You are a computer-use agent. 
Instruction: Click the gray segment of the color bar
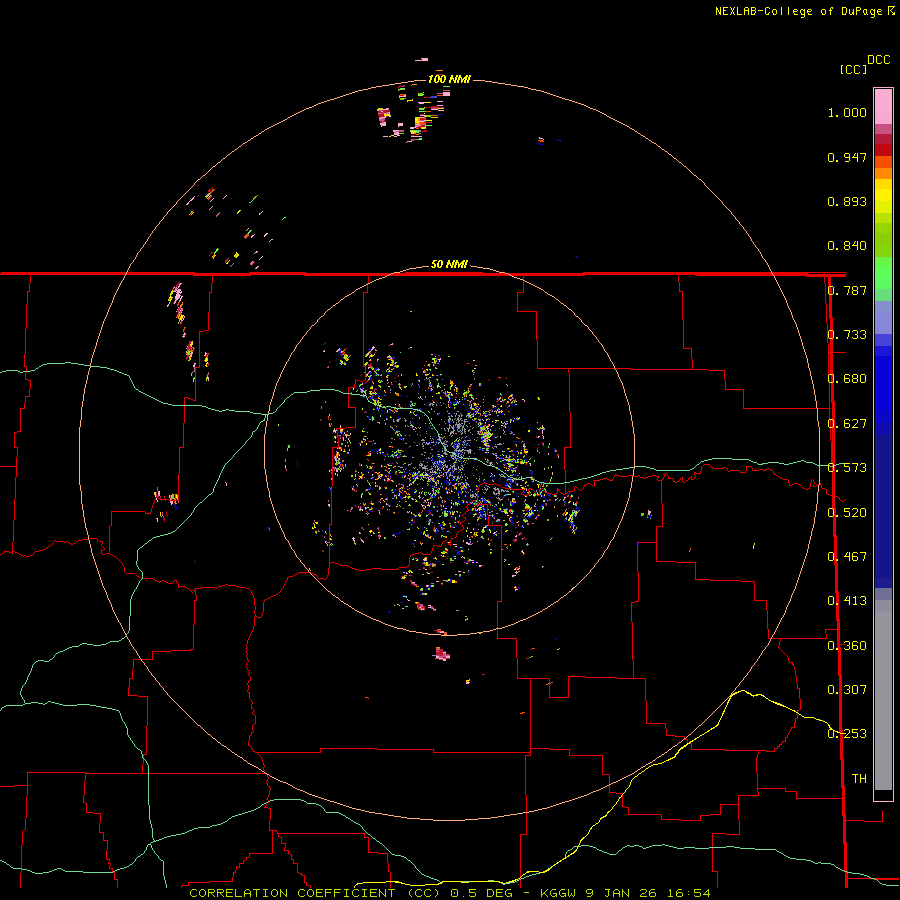[x=883, y=695]
